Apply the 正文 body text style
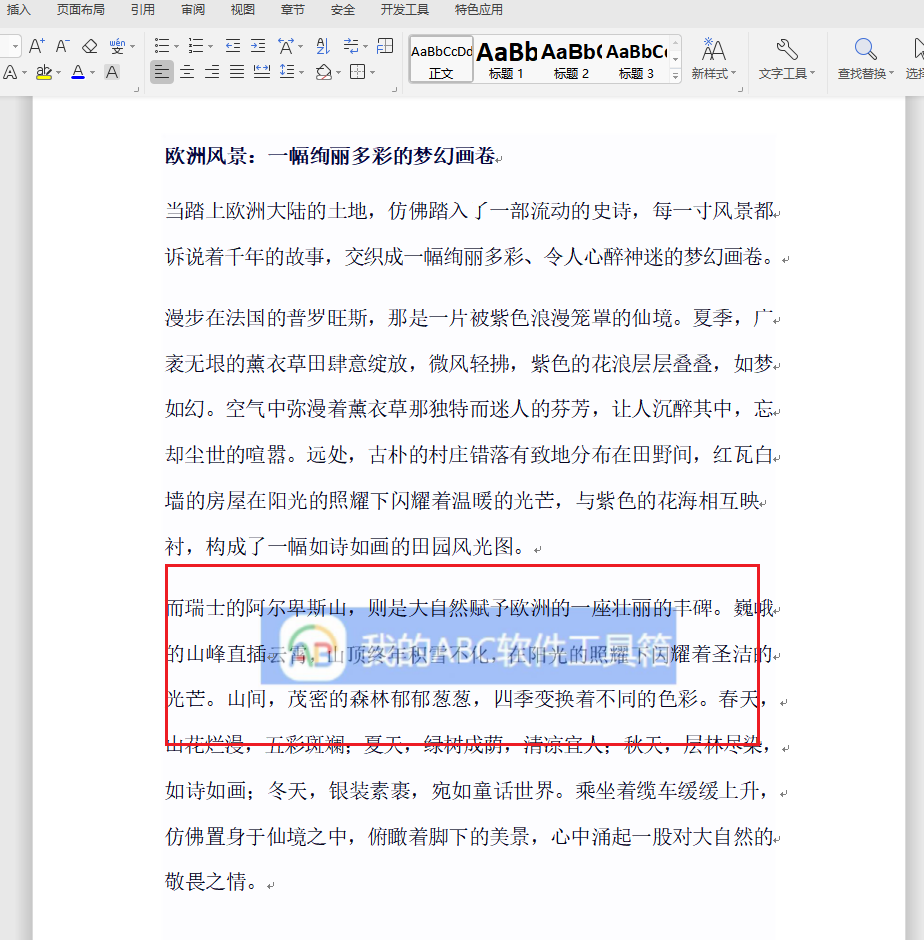The width and height of the screenshot is (924, 940). (x=440, y=55)
